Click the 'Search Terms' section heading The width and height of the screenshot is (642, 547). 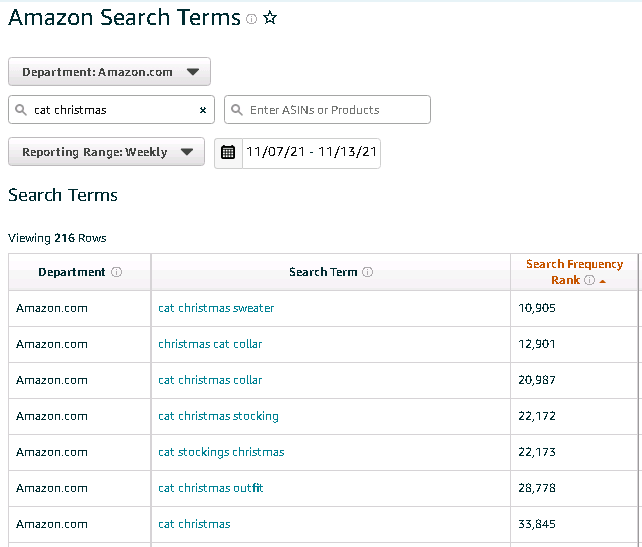click(63, 195)
